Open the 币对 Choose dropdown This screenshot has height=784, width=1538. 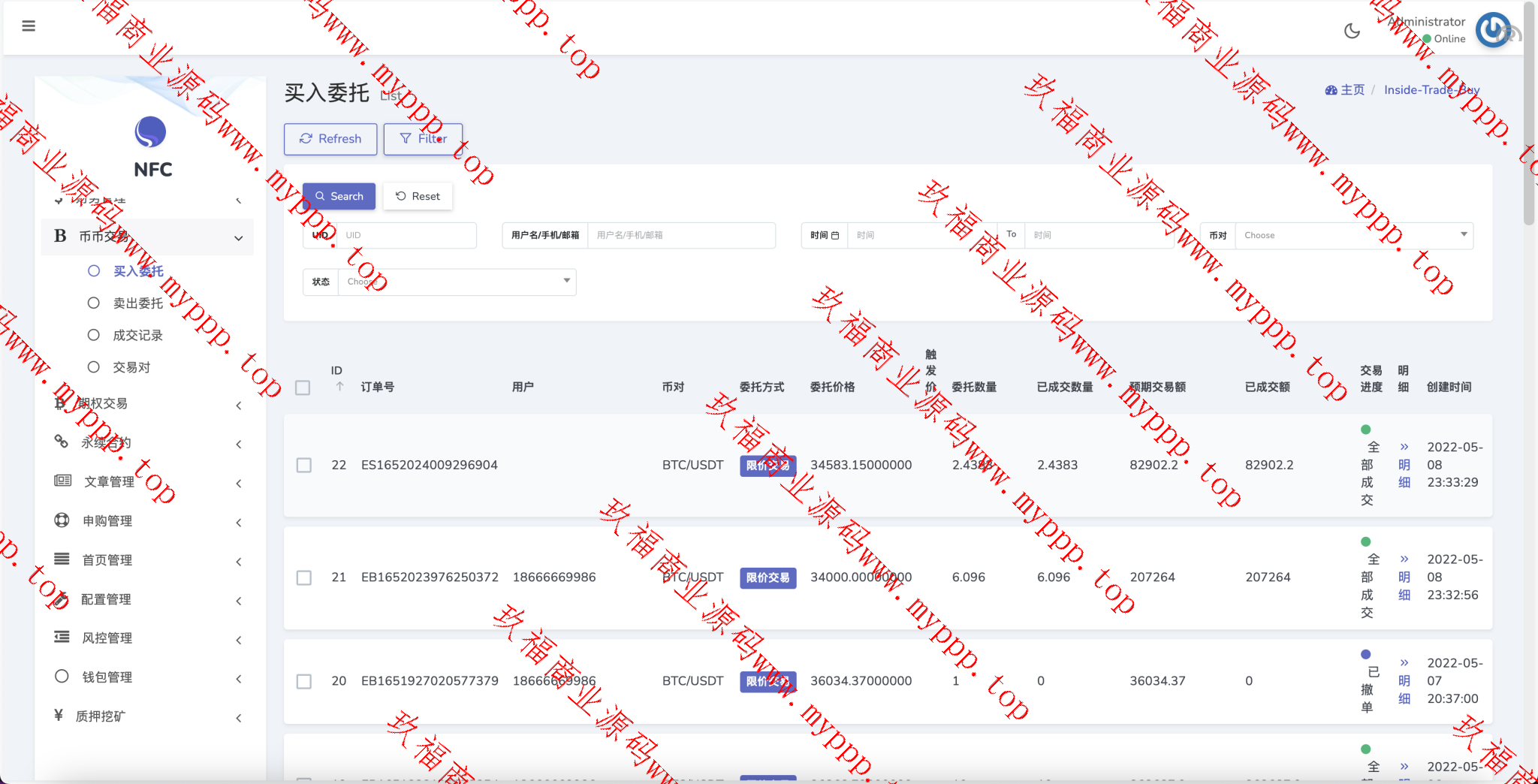coord(1353,235)
